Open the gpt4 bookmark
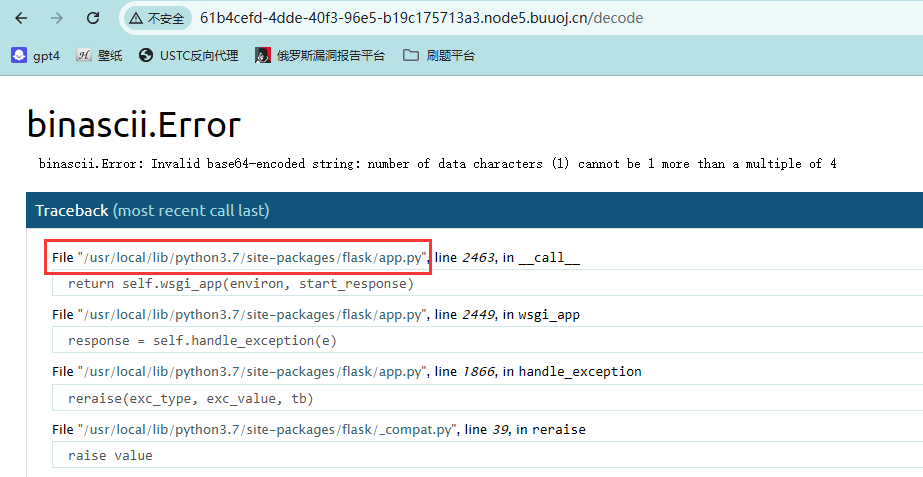923x477 pixels. pyautogui.click(x=36, y=56)
